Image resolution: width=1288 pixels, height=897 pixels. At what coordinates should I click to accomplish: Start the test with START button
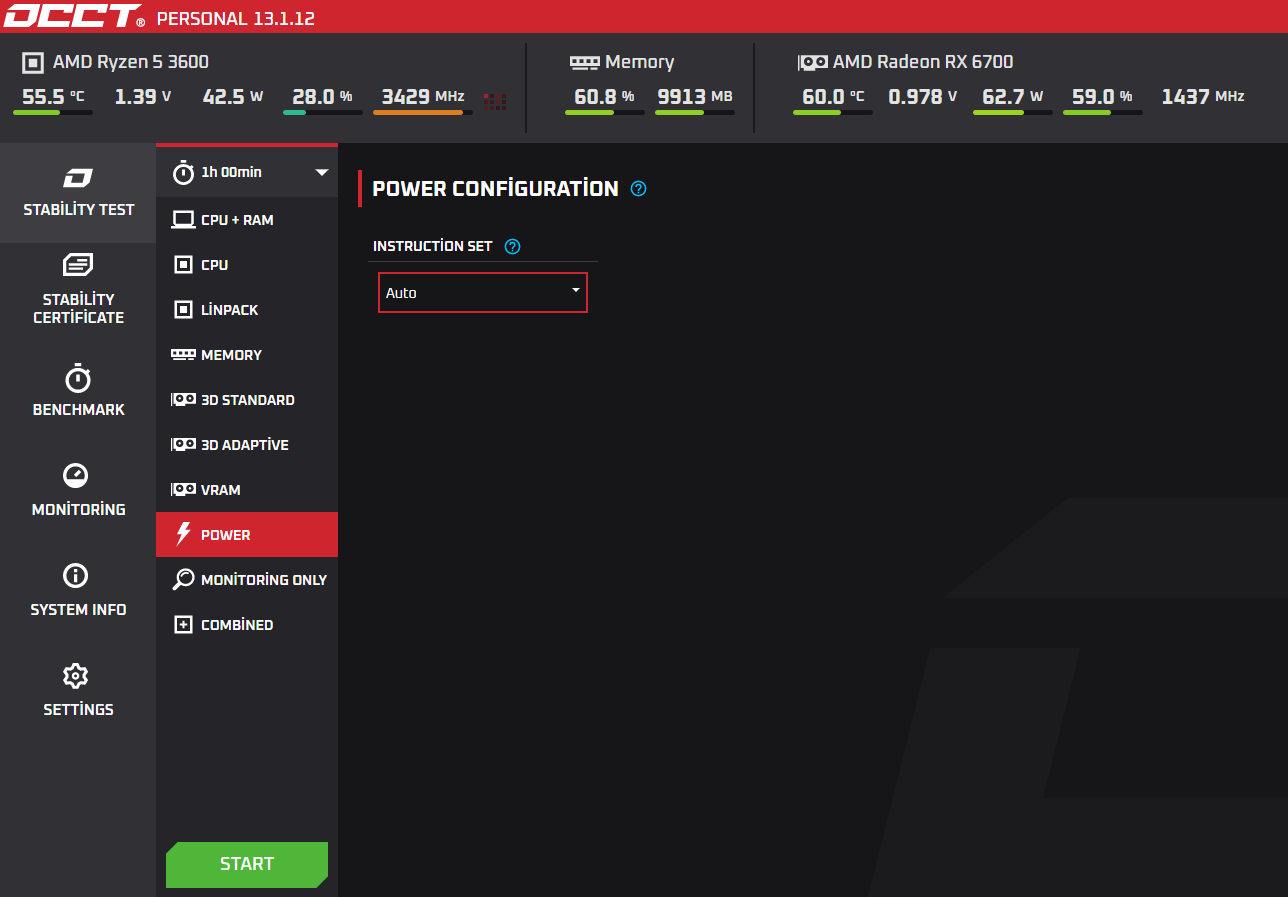pyautogui.click(x=247, y=864)
